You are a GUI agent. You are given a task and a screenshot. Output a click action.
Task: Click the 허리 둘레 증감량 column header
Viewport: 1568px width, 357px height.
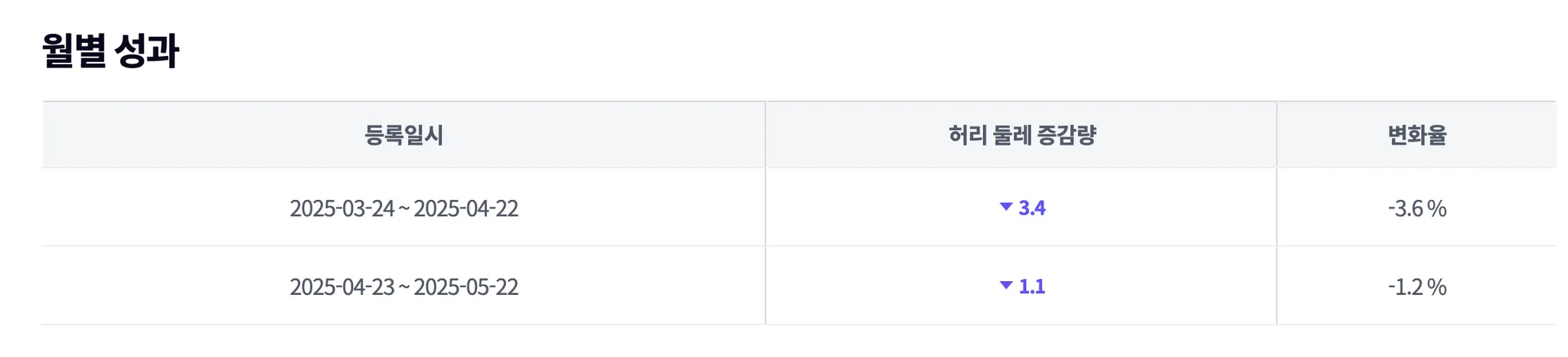tap(1022, 135)
